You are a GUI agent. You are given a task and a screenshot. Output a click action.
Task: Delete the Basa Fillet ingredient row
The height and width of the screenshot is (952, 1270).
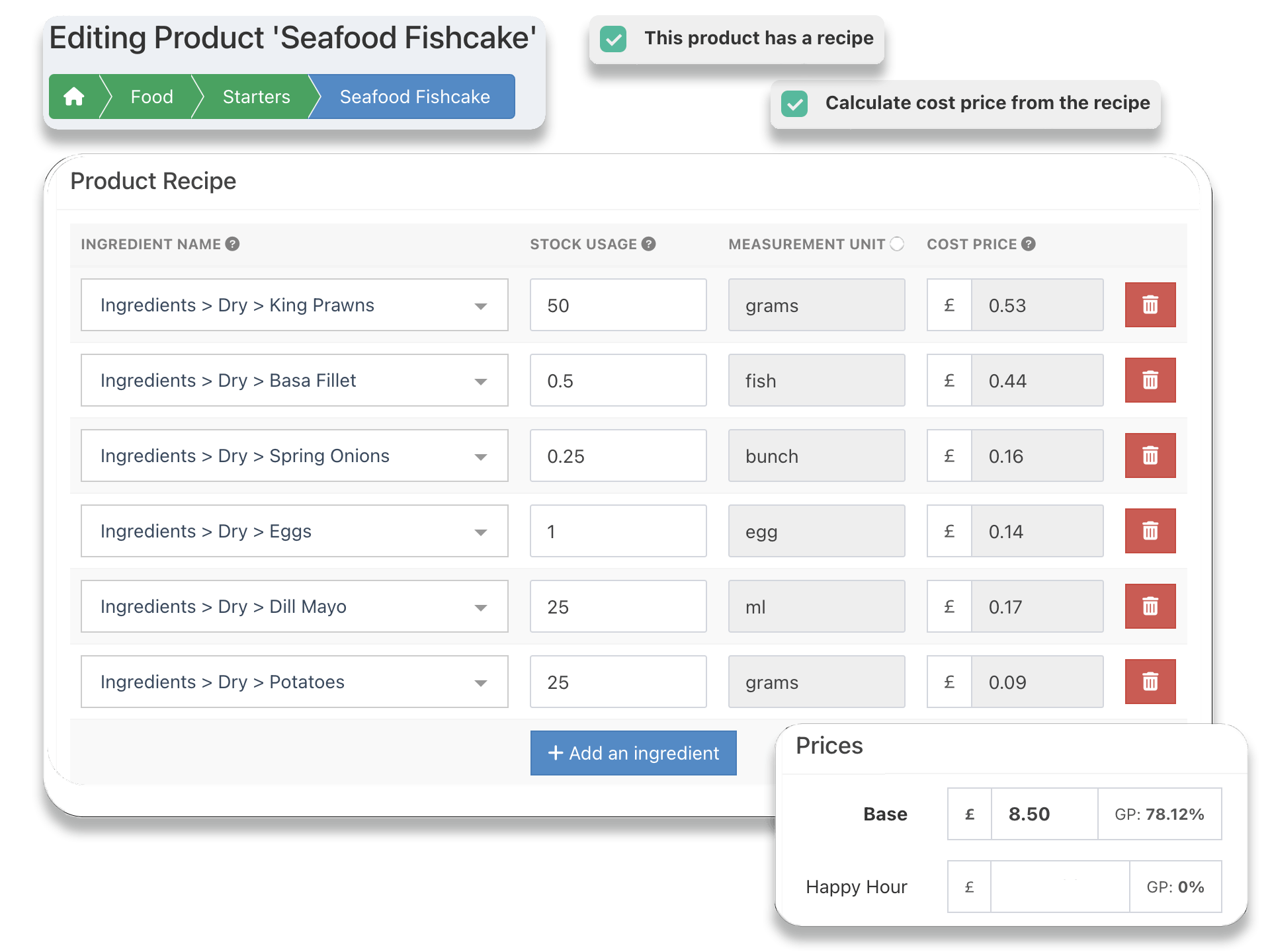1150,380
